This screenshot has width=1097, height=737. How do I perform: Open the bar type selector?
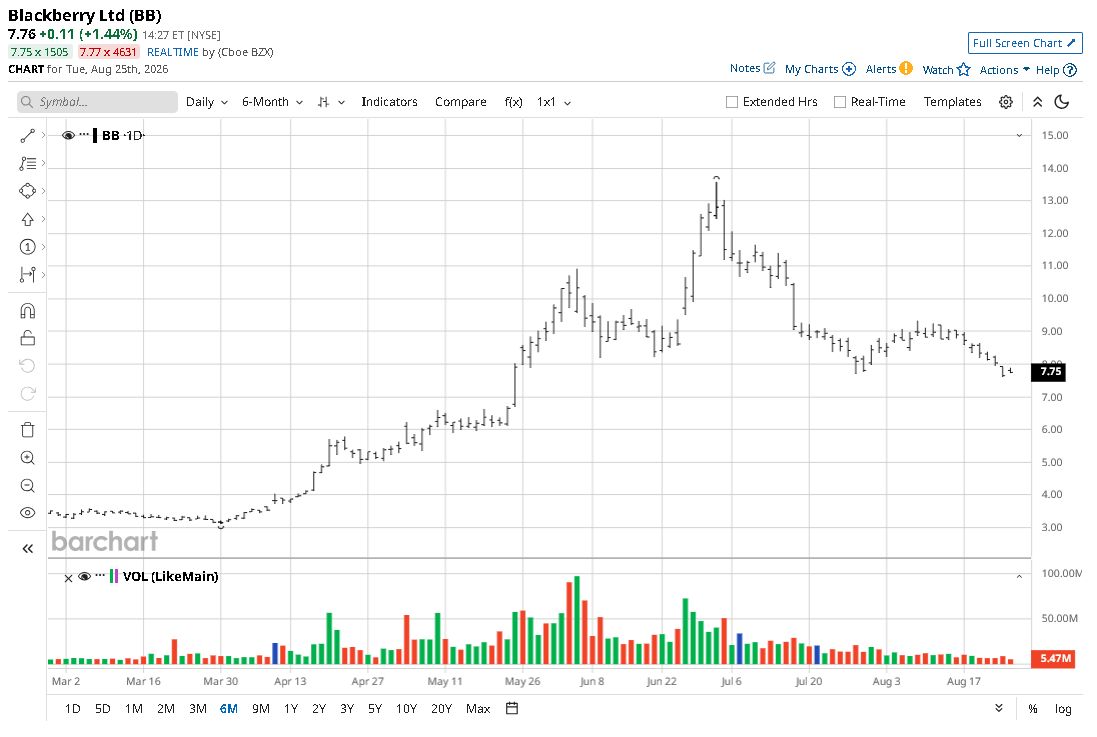click(x=331, y=102)
